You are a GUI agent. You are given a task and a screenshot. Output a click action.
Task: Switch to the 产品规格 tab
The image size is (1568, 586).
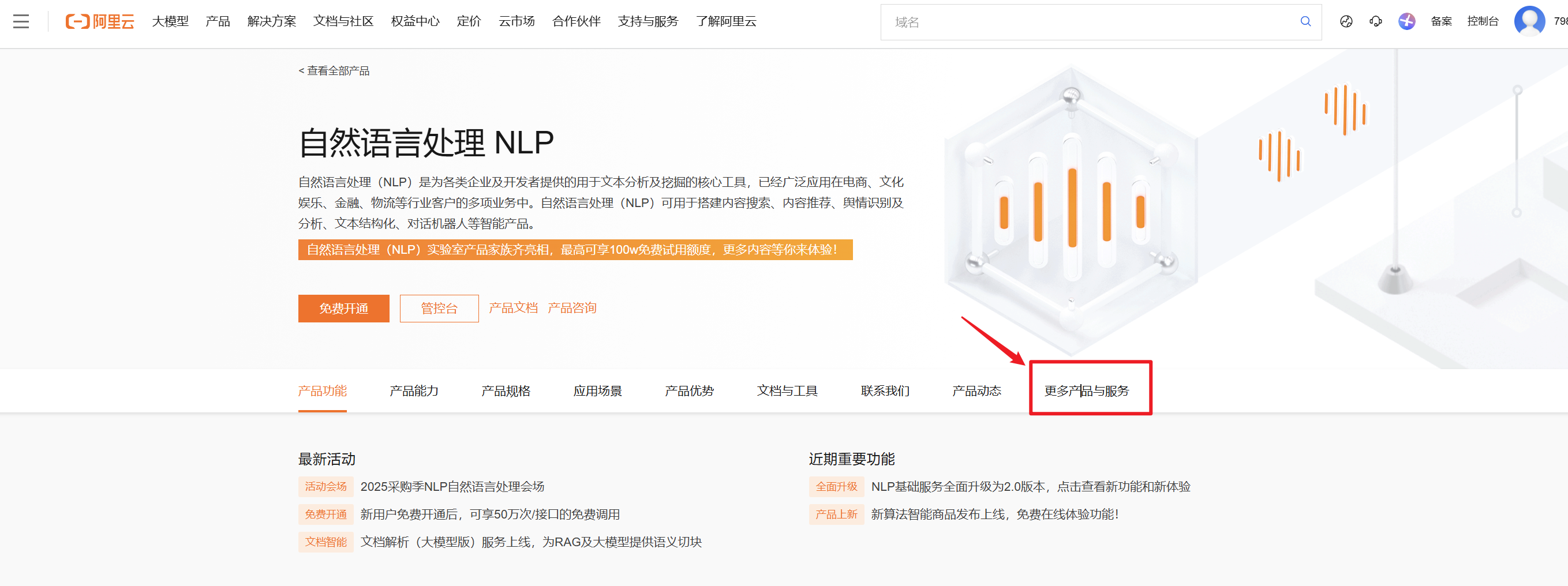(505, 390)
